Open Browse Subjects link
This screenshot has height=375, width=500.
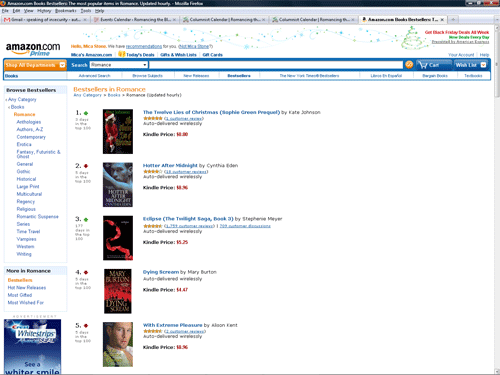147,76
